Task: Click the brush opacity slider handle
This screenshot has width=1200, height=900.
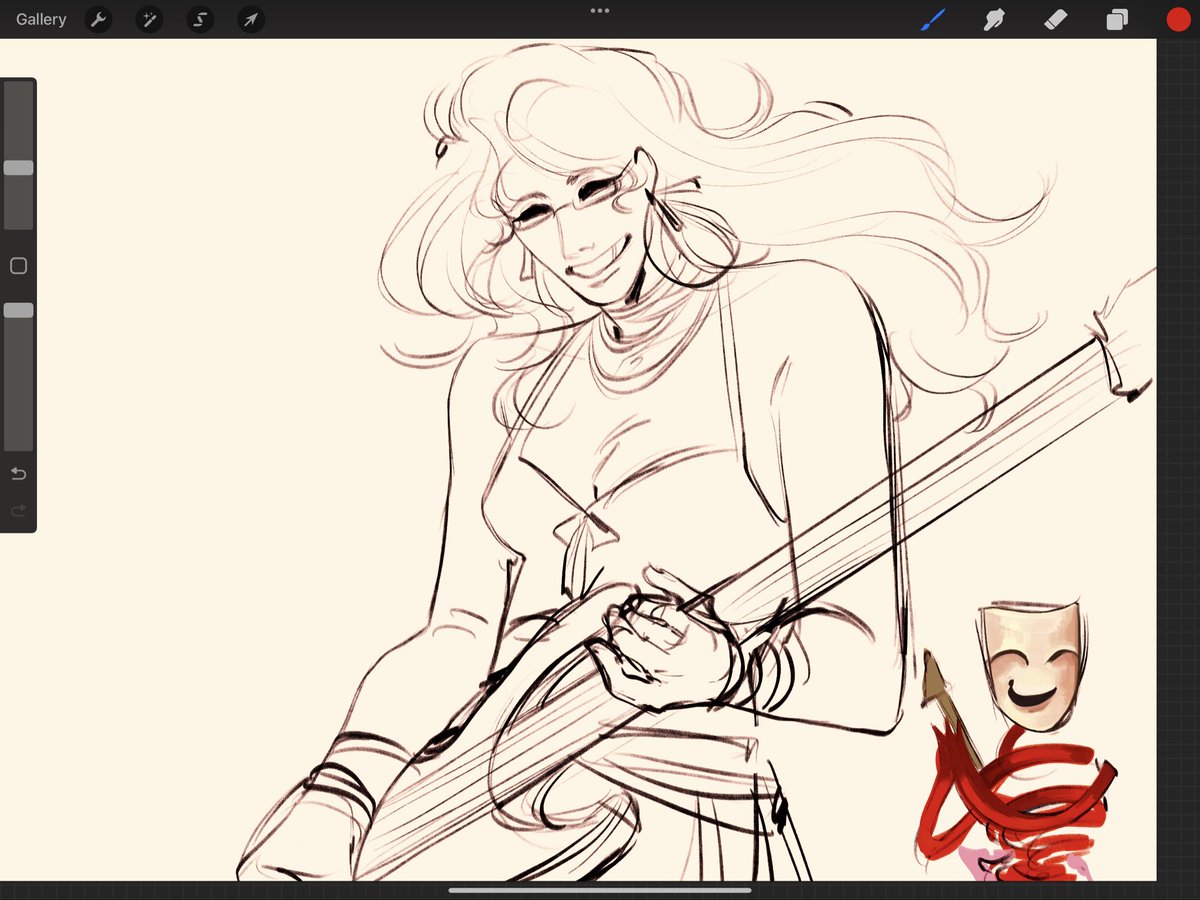Action: (x=18, y=311)
